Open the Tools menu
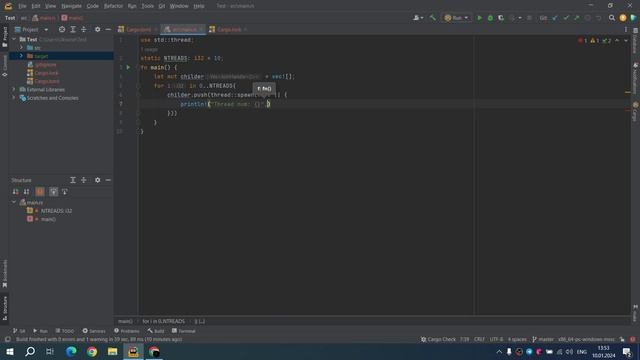Viewport: 640px width, 360px height. coord(147,6)
